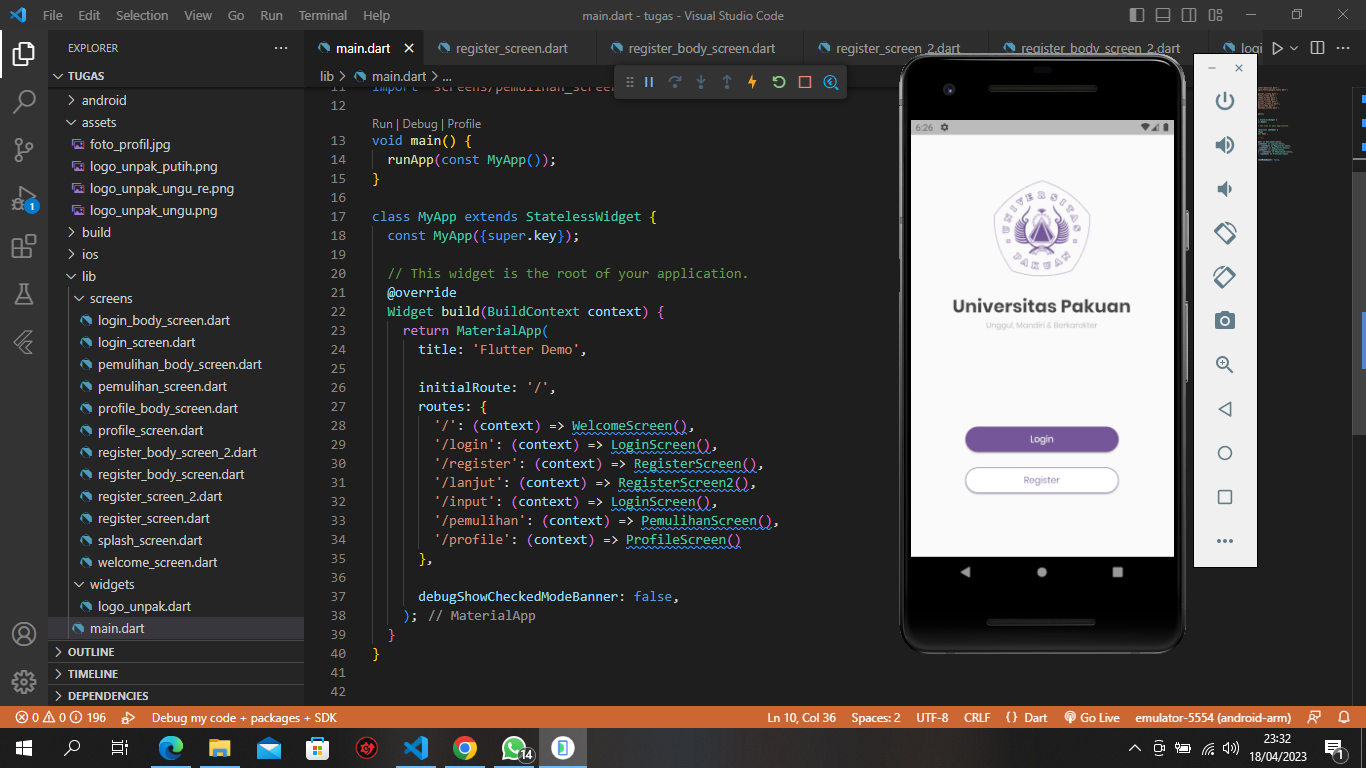Open the Source Control view
The height and width of the screenshot is (768, 1366).
[x=24, y=149]
